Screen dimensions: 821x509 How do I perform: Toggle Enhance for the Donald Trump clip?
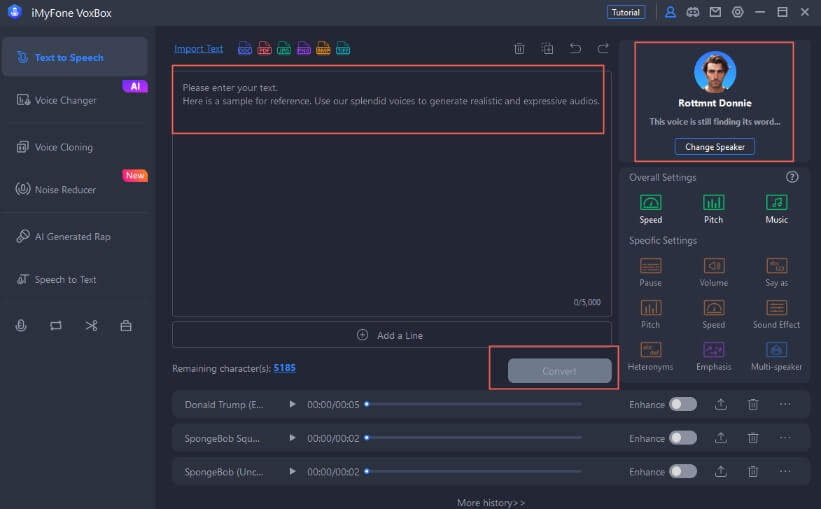click(683, 404)
